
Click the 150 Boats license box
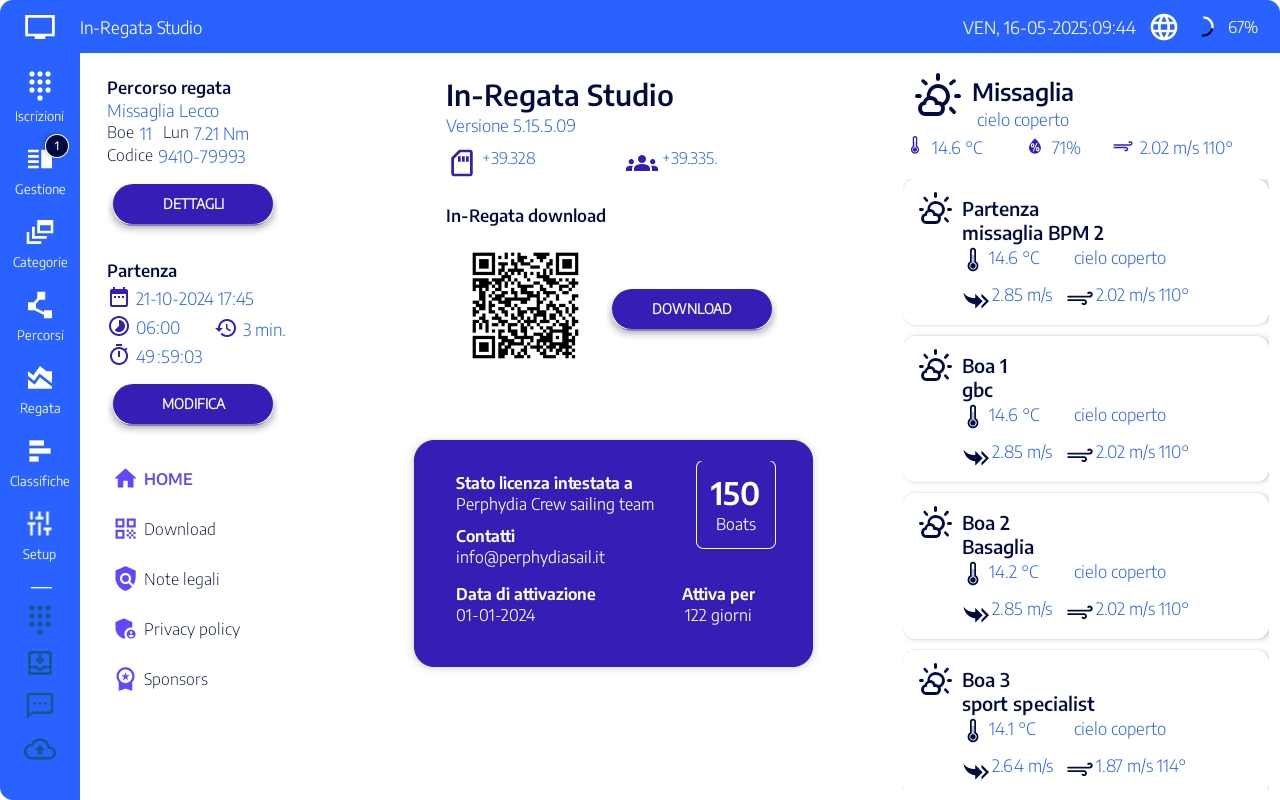(x=736, y=505)
